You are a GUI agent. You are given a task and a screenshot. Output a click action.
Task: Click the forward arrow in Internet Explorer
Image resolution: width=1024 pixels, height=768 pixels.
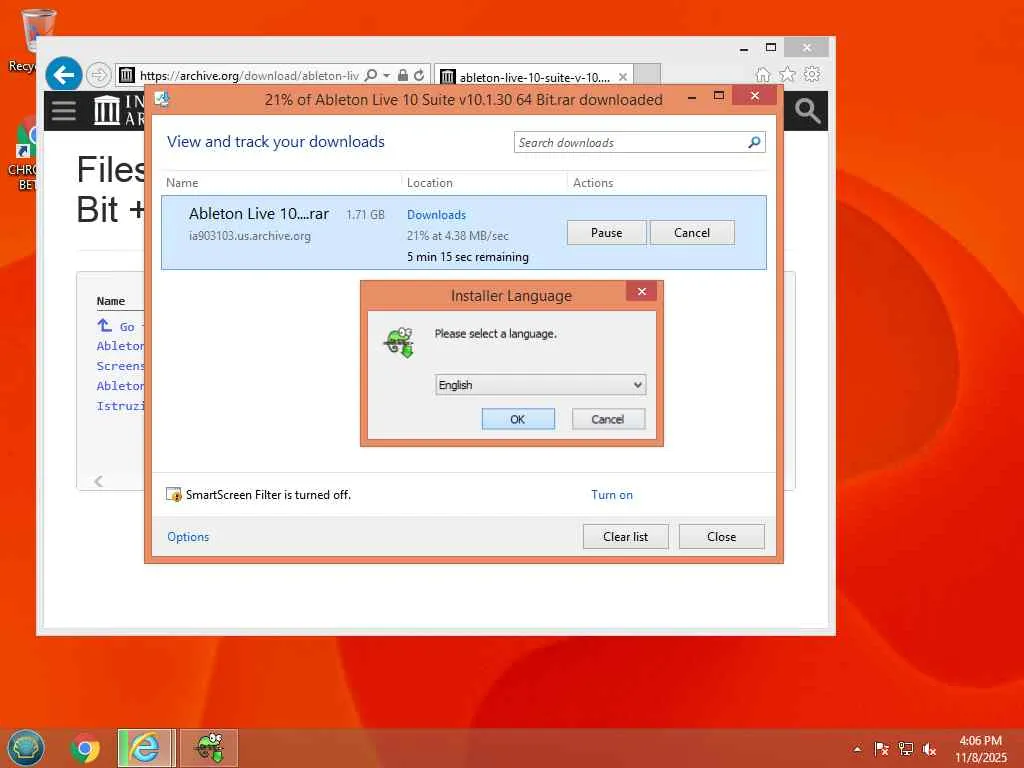(99, 75)
